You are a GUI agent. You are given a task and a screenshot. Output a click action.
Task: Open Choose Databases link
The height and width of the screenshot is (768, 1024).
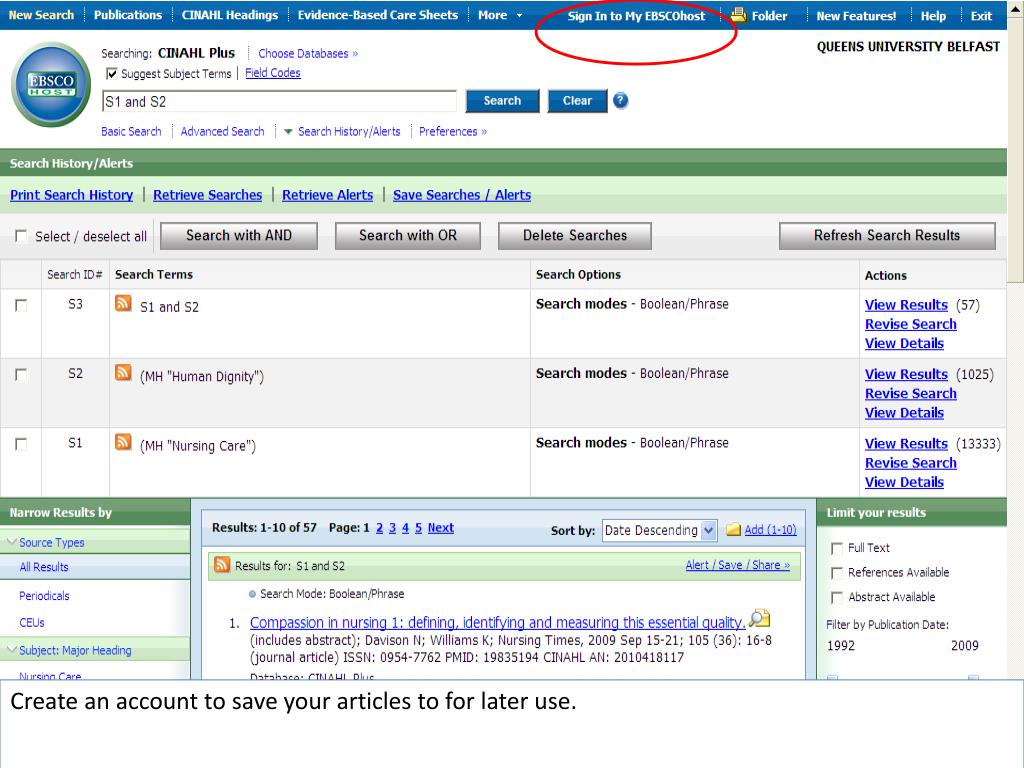tap(308, 54)
